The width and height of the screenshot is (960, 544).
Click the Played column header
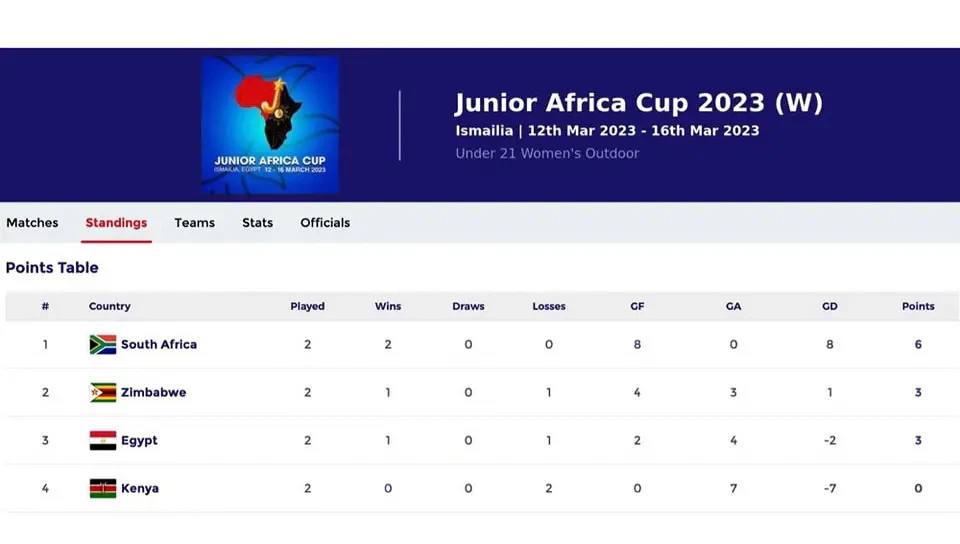[307, 306]
